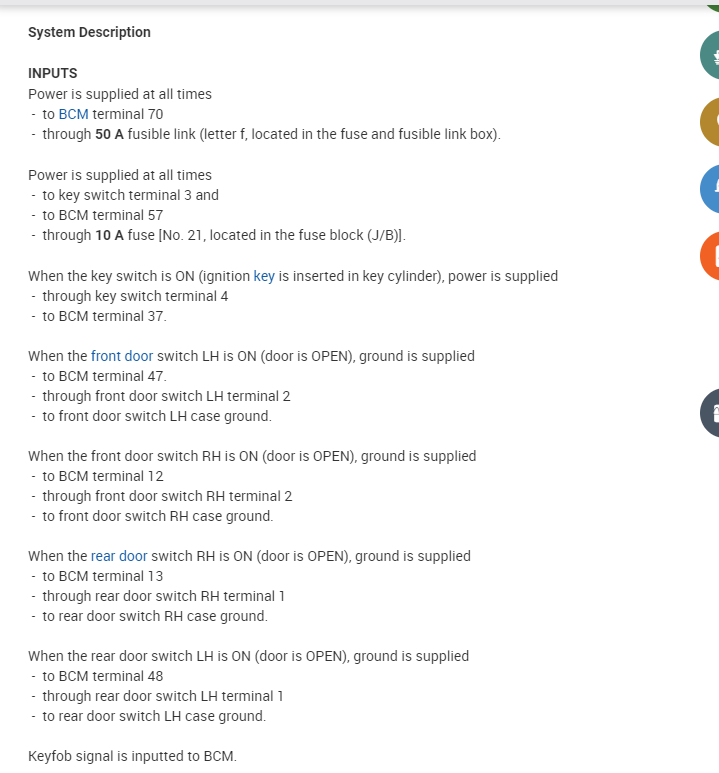Click the bold "50 A" fusible link text

pyautogui.click(x=109, y=134)
